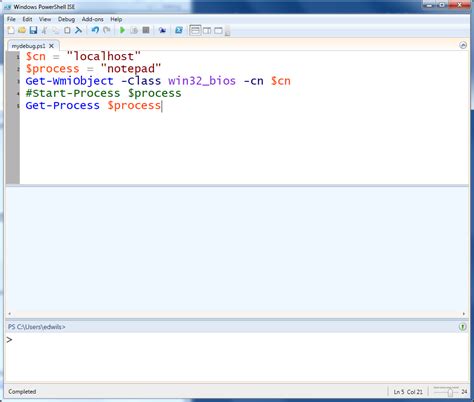Click the Ln 5 Col 21 status indicator
The width and height of the screenshot is (474, 402).
click(x=408, y=392)
